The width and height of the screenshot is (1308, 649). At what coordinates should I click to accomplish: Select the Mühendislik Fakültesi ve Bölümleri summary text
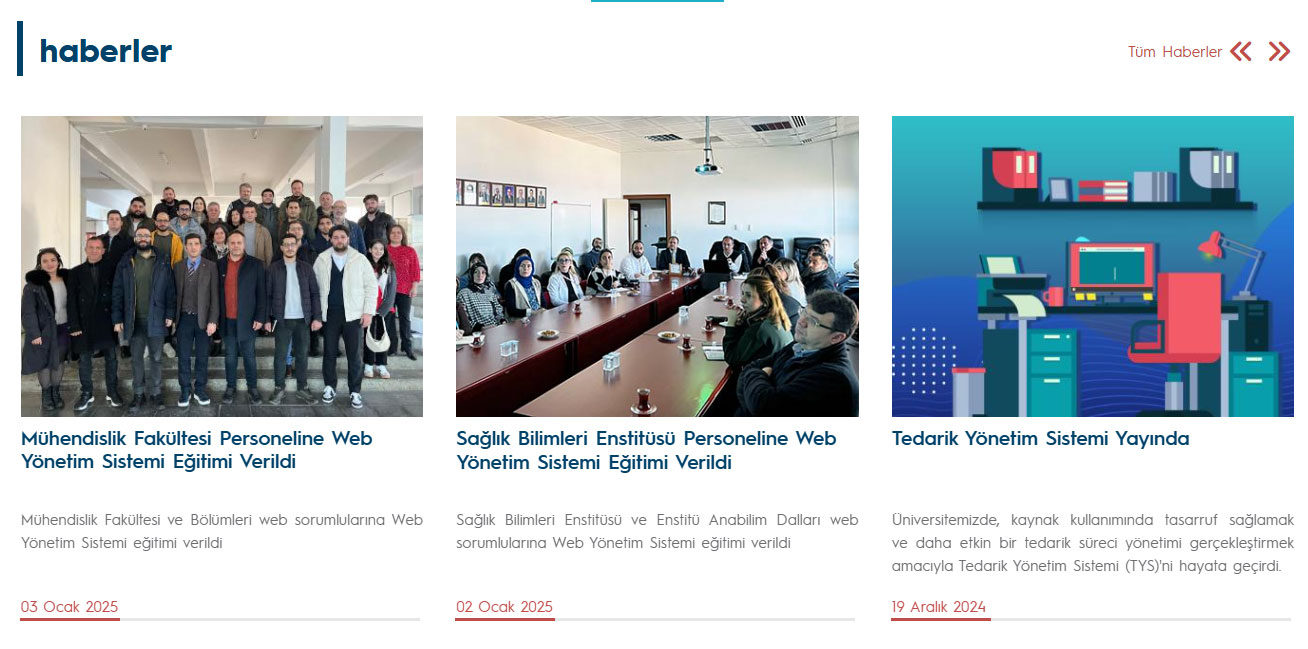pyautogui.click(x=222, y=531)
